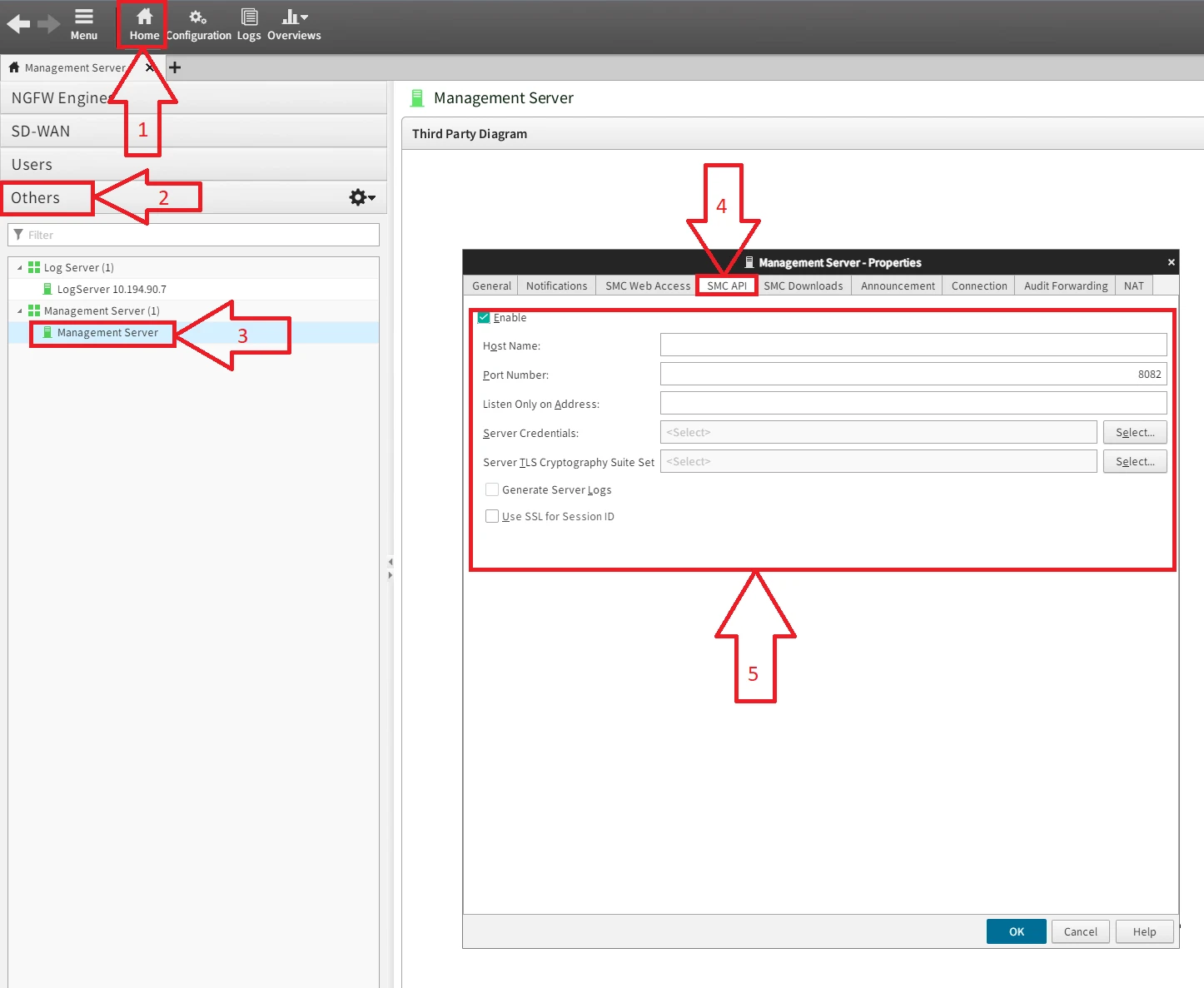Confirm settings with the OK button

[x=1016, y=931]
